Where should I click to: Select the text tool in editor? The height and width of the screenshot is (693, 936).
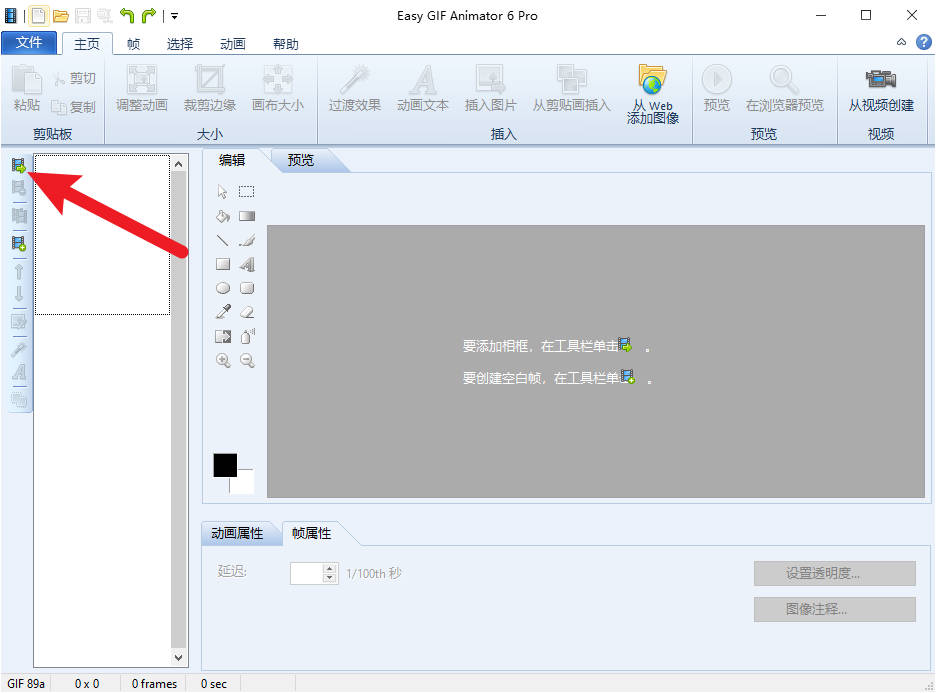pyautogui.click(x=247, y=264)
